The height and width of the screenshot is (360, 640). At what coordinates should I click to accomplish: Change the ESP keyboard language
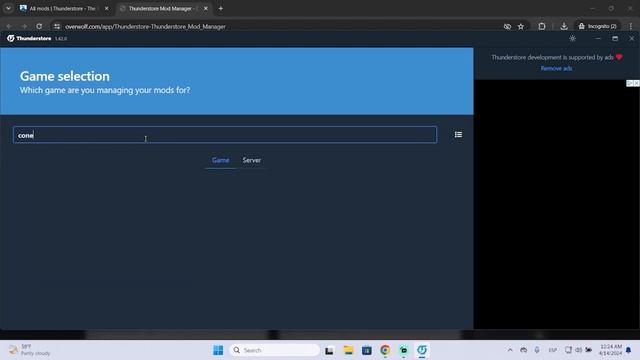pos(553,350)
